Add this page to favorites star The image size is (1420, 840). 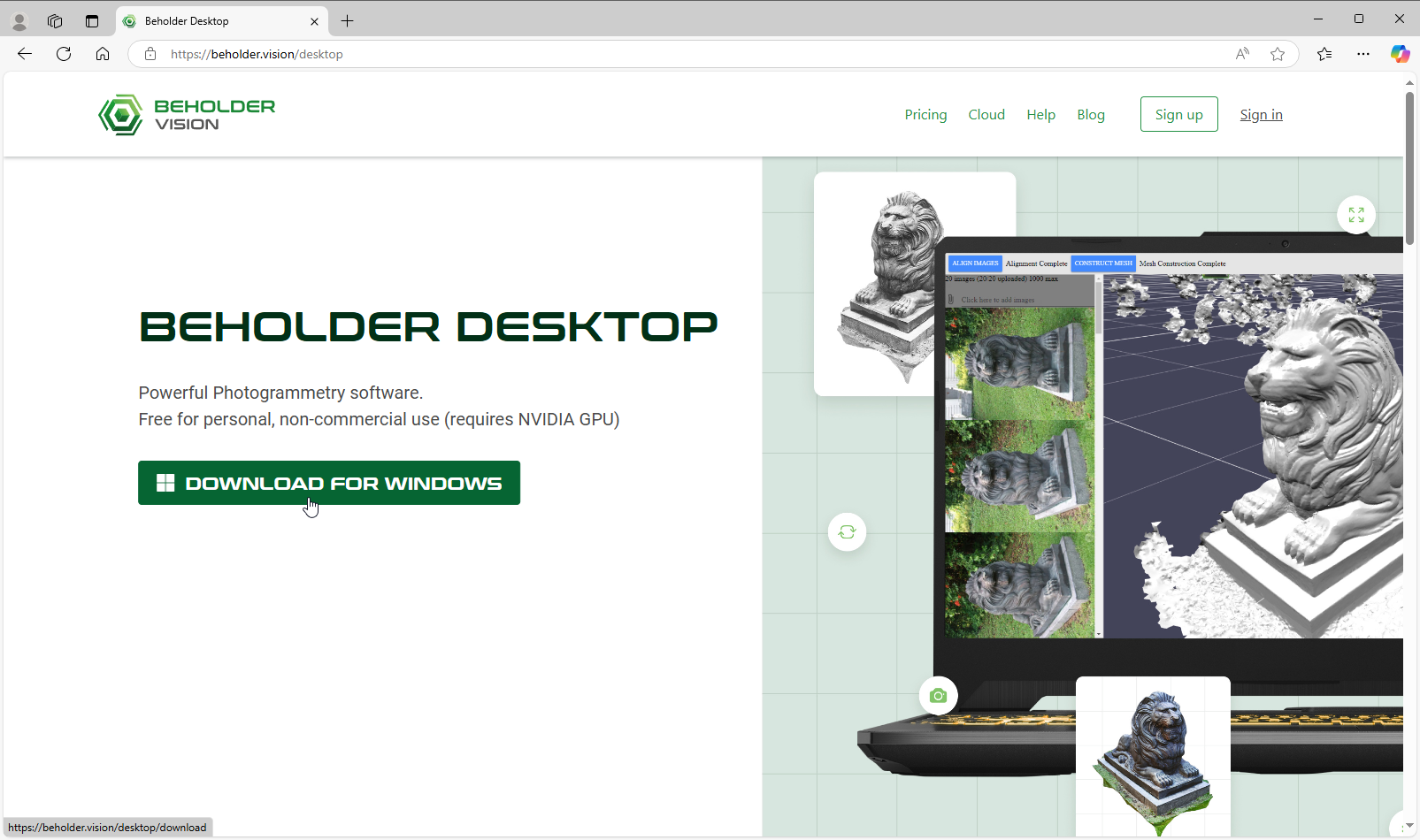click(1278, 54)
